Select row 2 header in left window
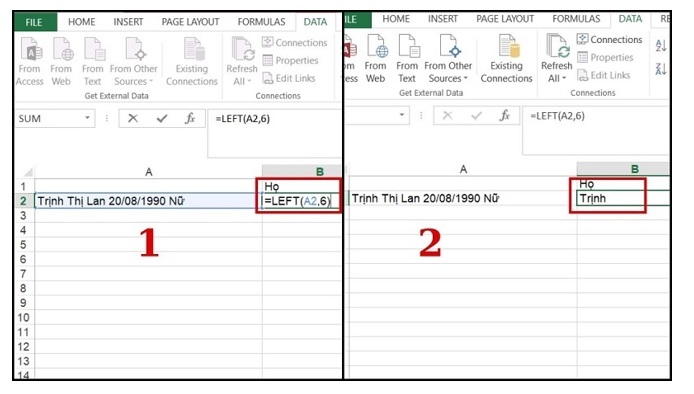Viewport: 694px width, 394px height. [x=24, y=201]
